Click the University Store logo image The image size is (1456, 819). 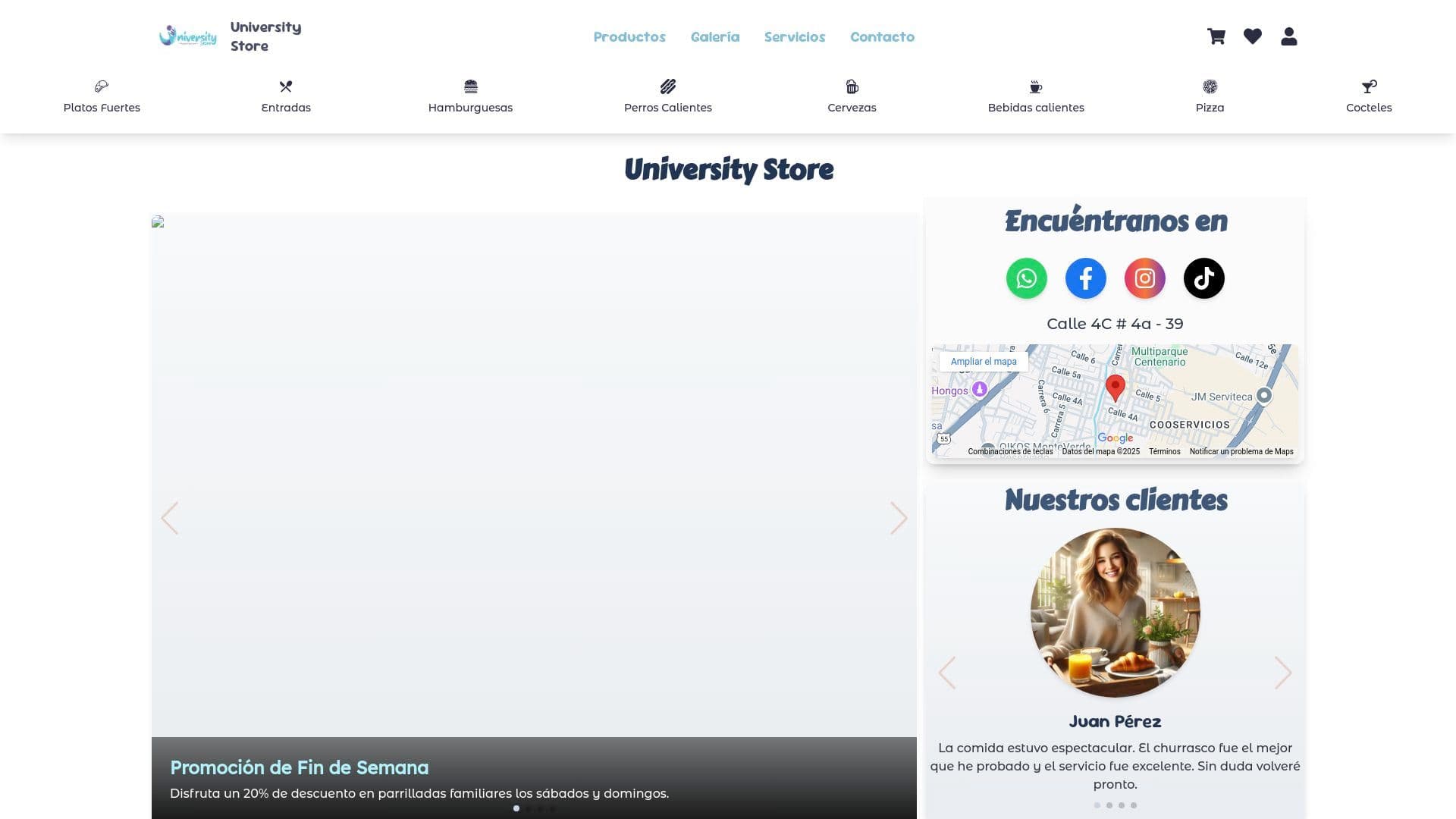(188, 36)
